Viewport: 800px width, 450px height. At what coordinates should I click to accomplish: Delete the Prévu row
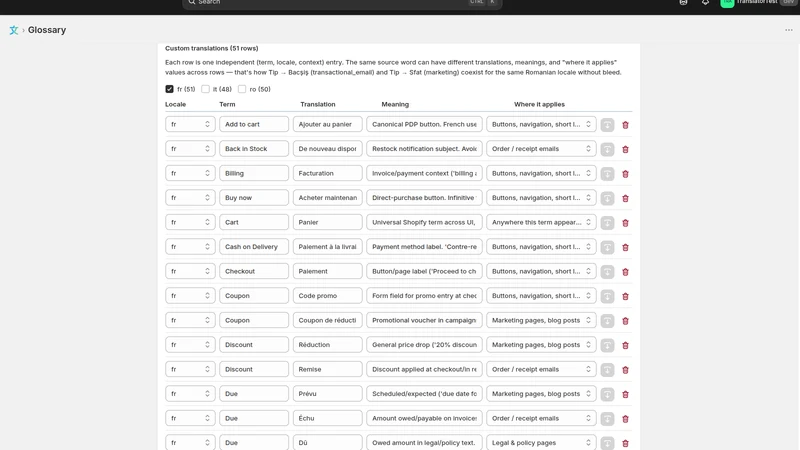coord(625,394)
